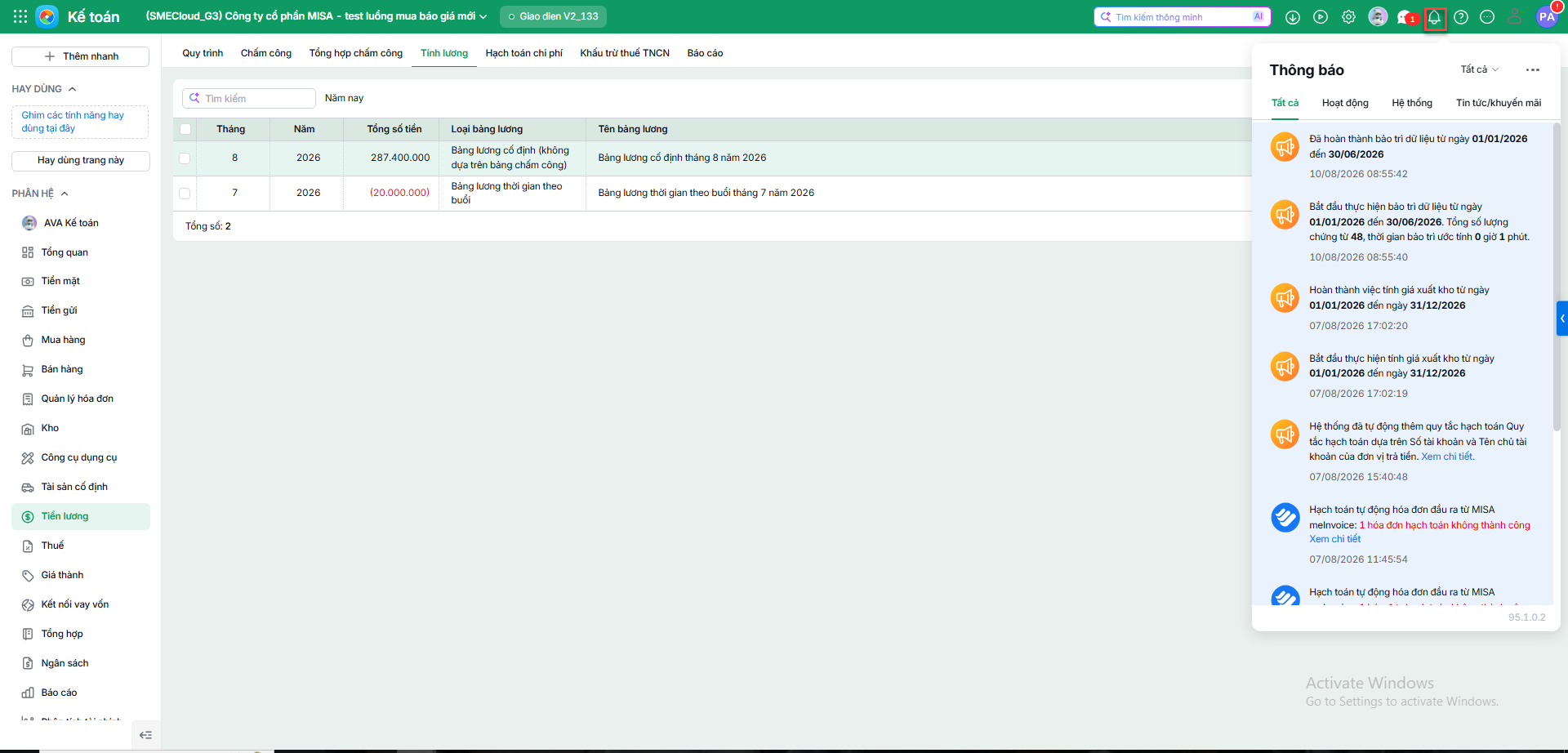Click the help question mark icon
Viewport: 1568px width, 753px height.
(1461, 17)
